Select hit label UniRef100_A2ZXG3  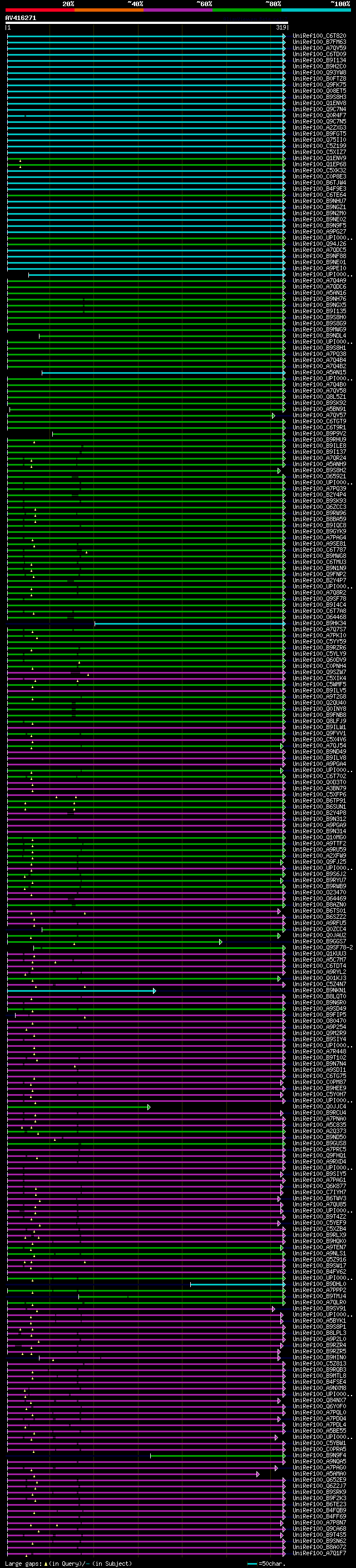[x=319, y=128]
